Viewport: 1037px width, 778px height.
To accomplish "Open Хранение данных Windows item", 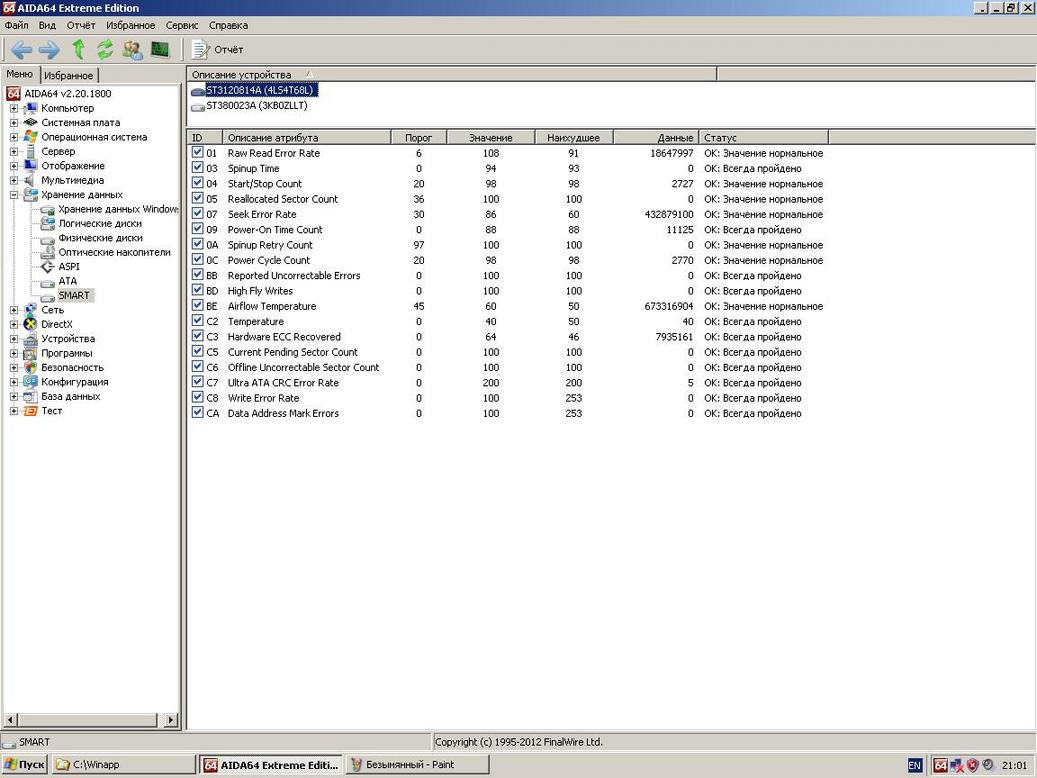I will (118, 209).
